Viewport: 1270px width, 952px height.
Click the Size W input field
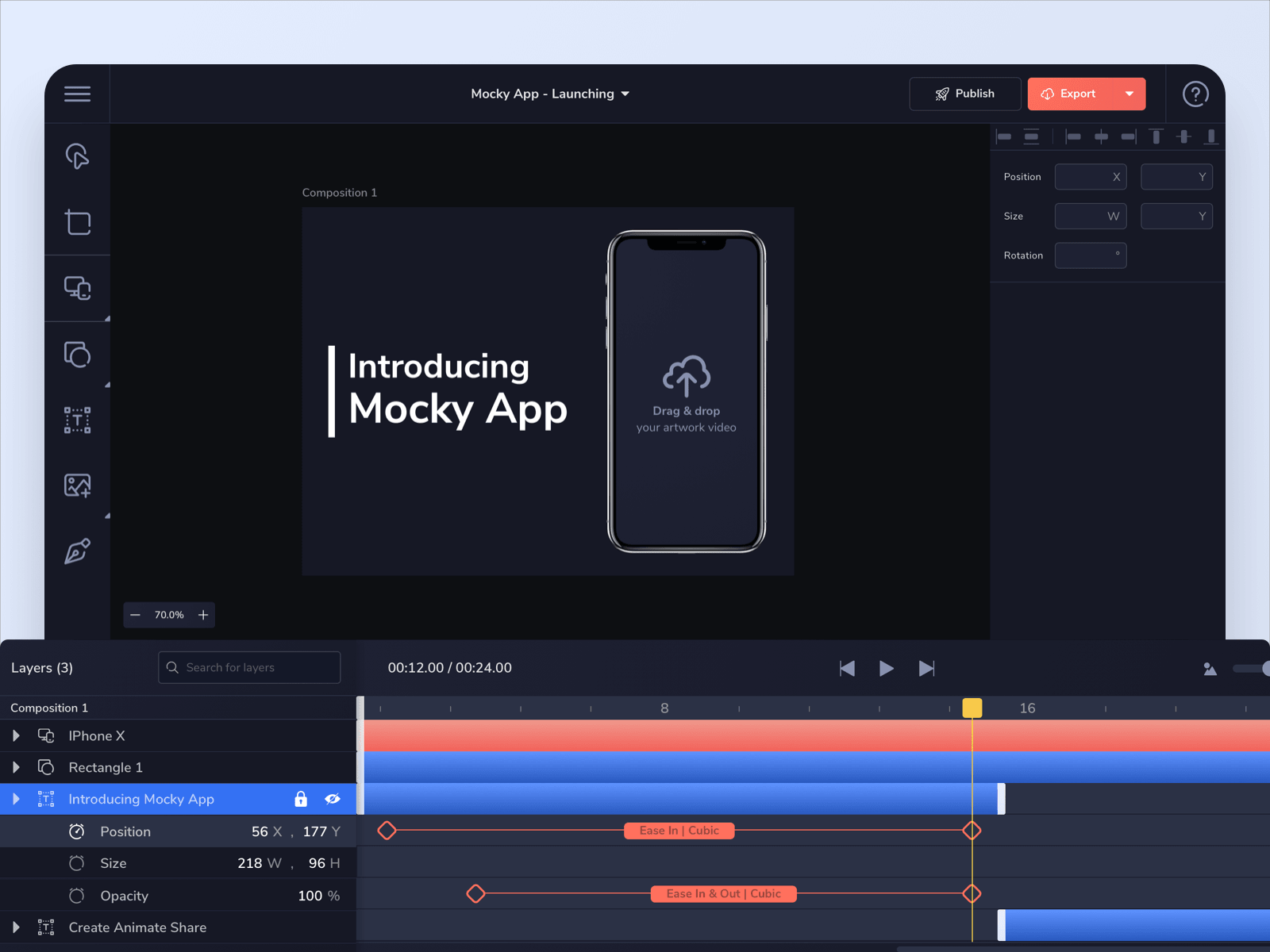tap(1091, 216)
